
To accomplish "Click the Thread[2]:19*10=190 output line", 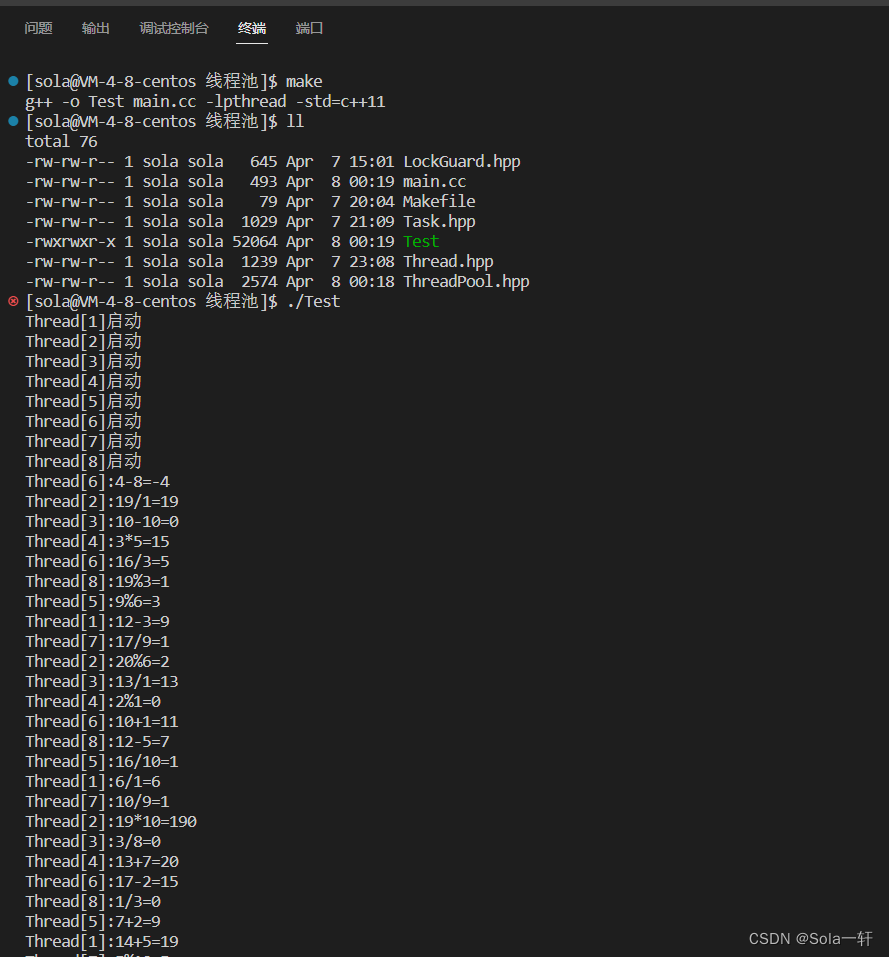I will click(111, 822).
